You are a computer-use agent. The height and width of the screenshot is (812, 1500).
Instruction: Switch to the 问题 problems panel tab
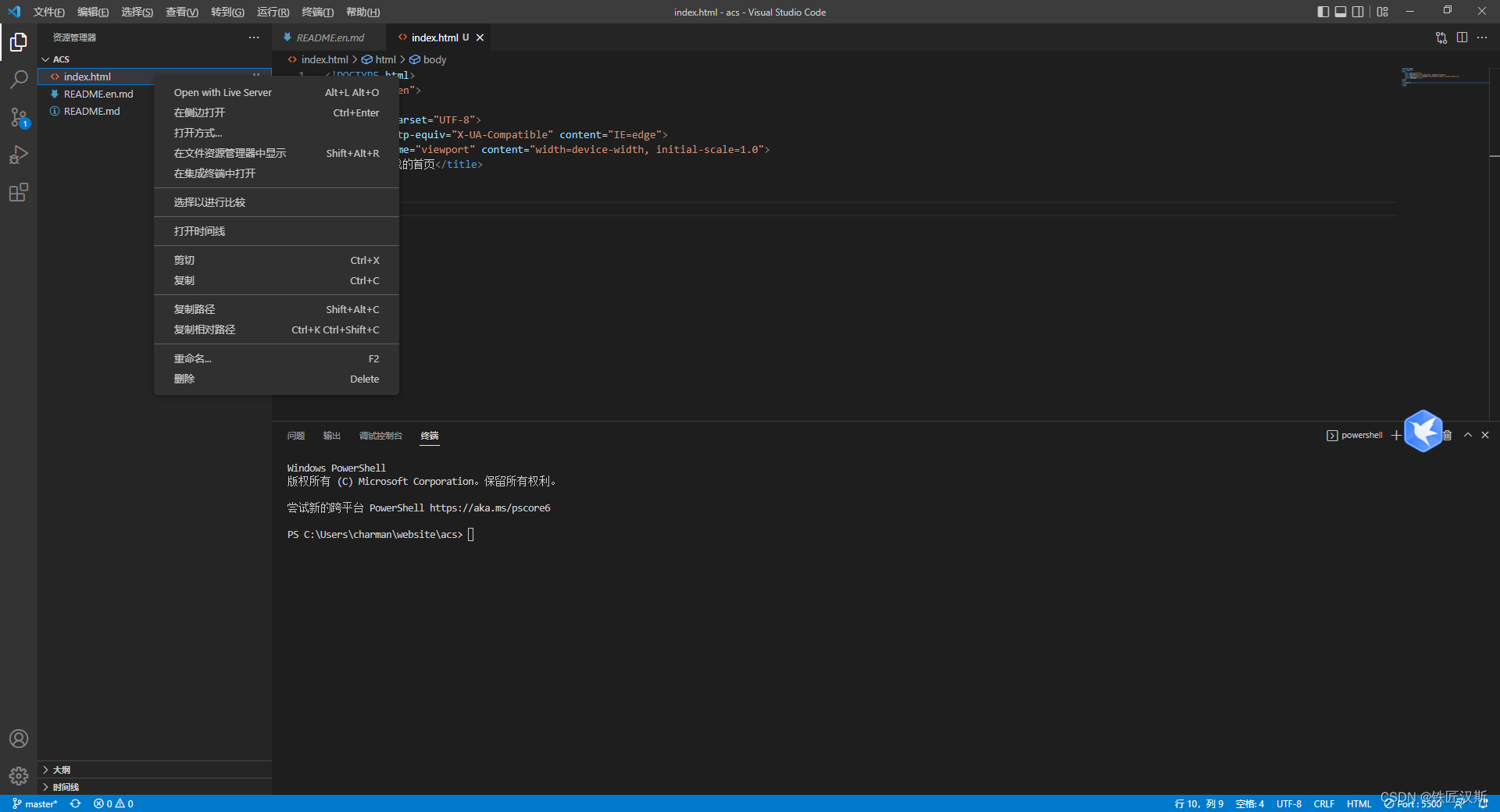click(296, 436)
